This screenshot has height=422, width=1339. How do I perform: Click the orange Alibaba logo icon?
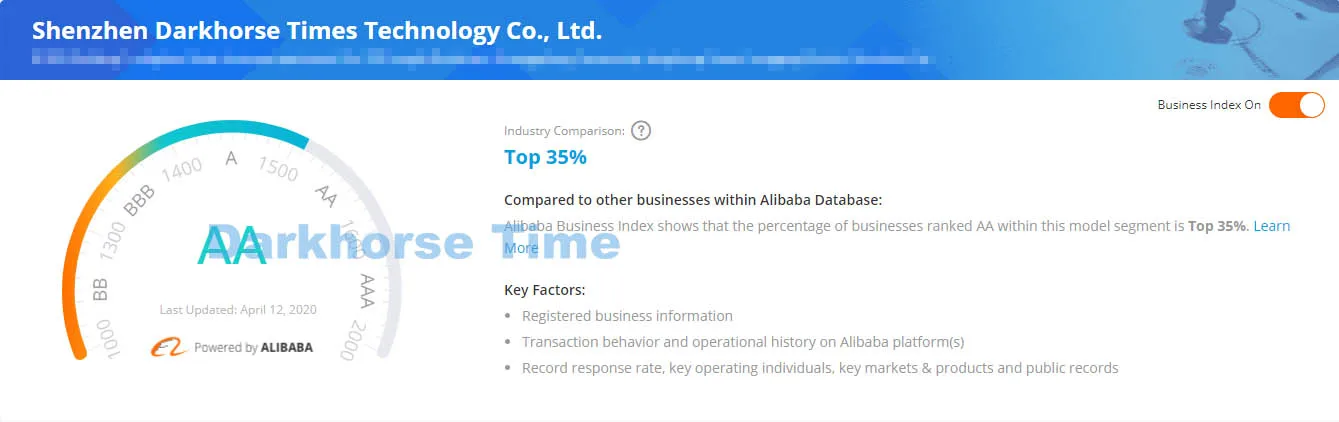click(x=169, y=347)
